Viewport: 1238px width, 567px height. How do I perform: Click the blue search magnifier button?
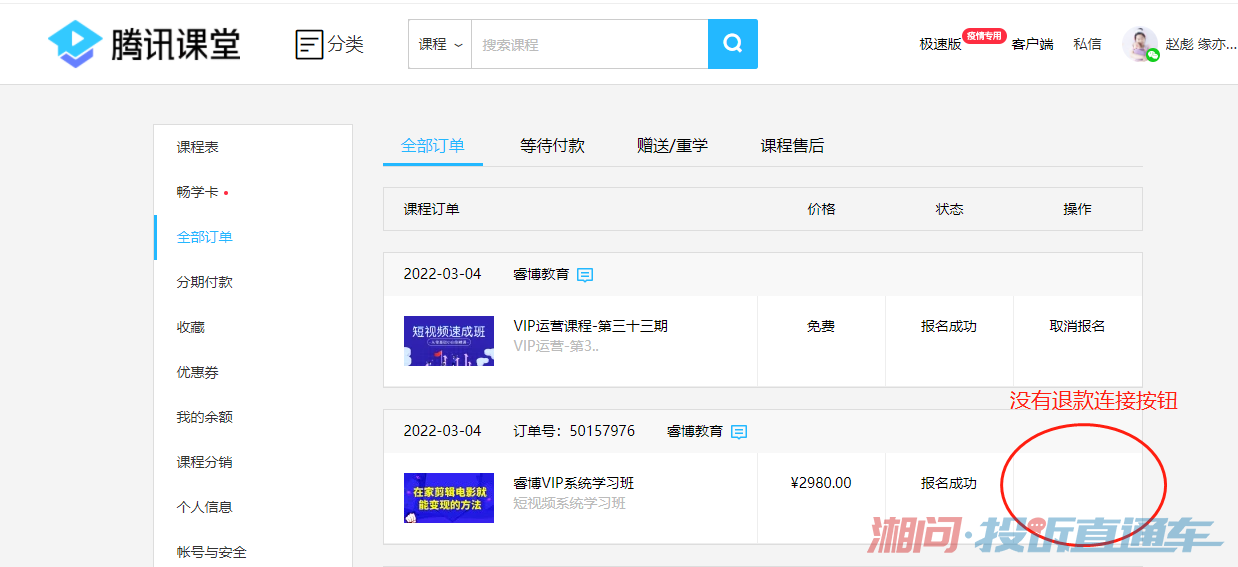coord(733,44)
